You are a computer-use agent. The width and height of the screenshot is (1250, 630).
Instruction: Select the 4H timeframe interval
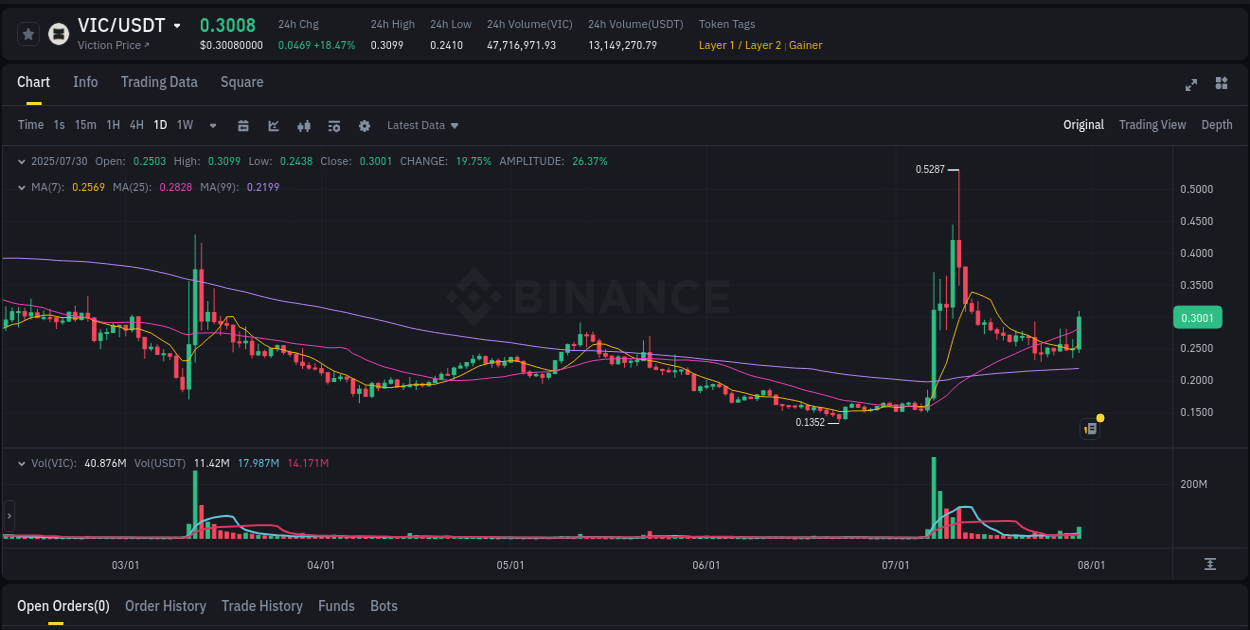[136, 125]
